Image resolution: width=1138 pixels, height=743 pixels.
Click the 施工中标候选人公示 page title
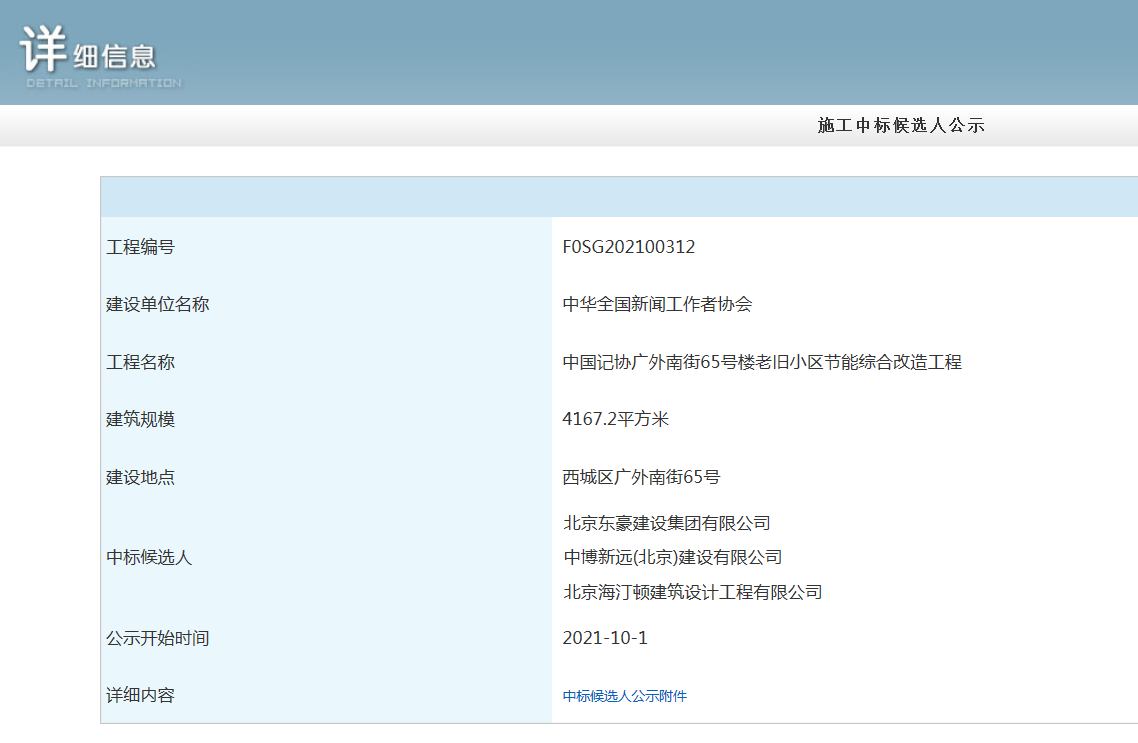click(901, 126)
